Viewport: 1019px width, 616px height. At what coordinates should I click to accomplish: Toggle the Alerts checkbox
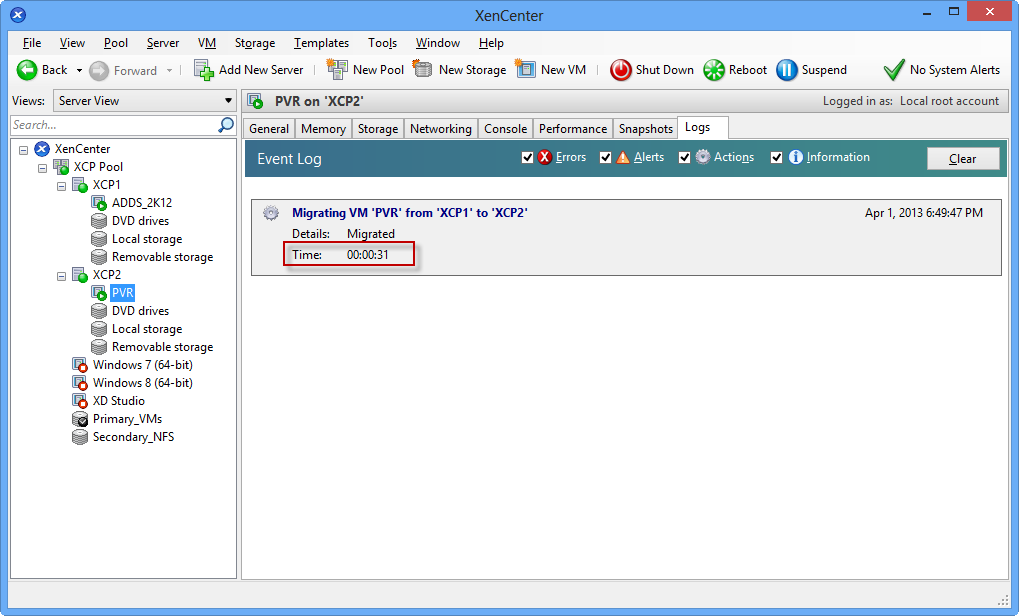606,157
